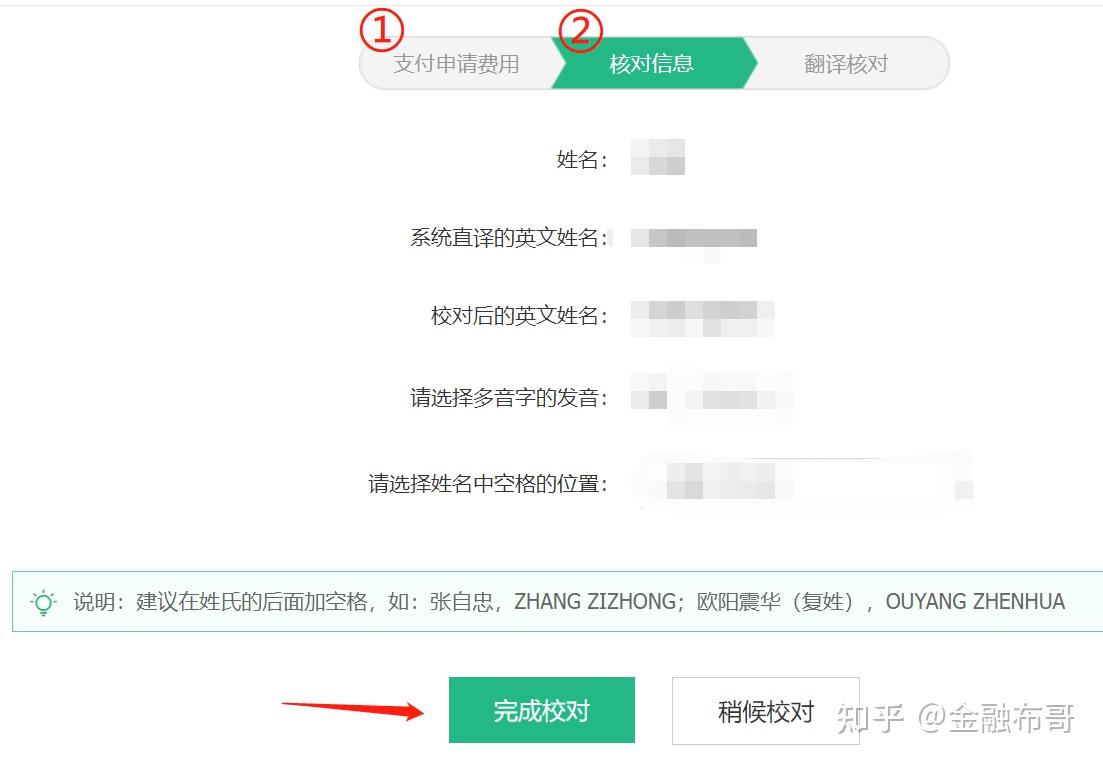Open the 请选择姓名中空格的位置 dropdown
Viewport: 1103px width, 765px height.
tap(803, 482)
